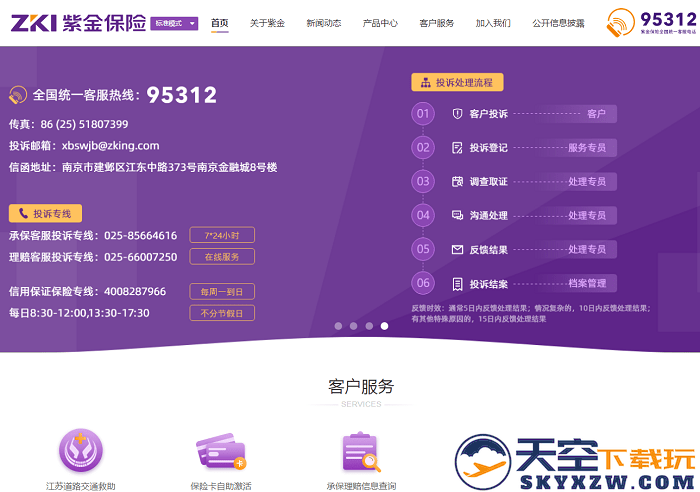700x492 pixels.
Task: Click the 反馈结果 step label
Action: coord(488,250)
